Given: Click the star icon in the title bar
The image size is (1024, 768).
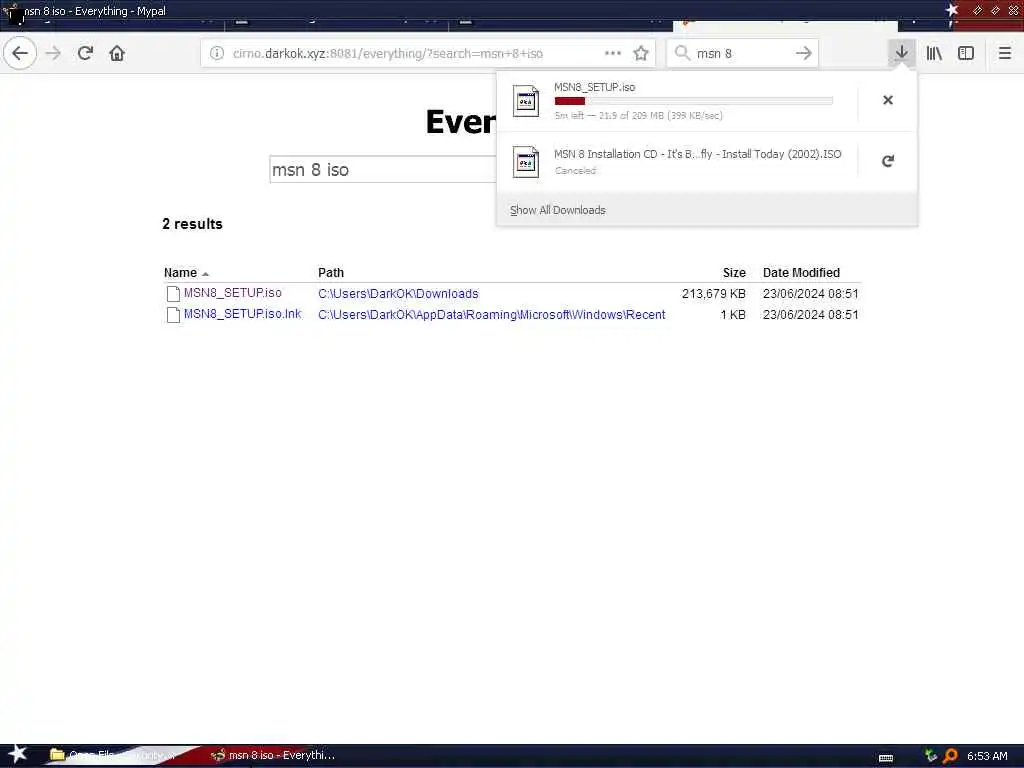Looking at the screenshot, I should [952, 10].
